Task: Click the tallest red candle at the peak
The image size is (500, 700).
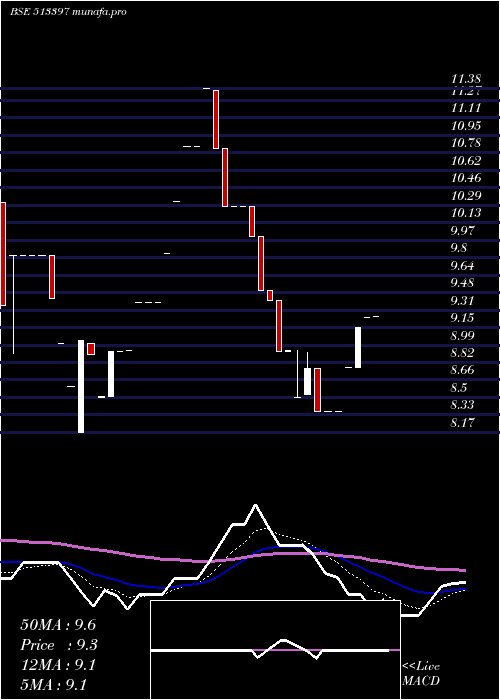Action: click(x=216, y=119)
